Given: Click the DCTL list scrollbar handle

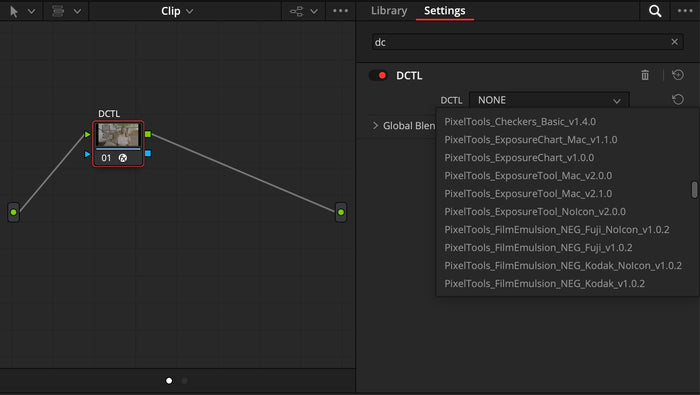Looking at the screenshot, I should [x=694, y=189].
